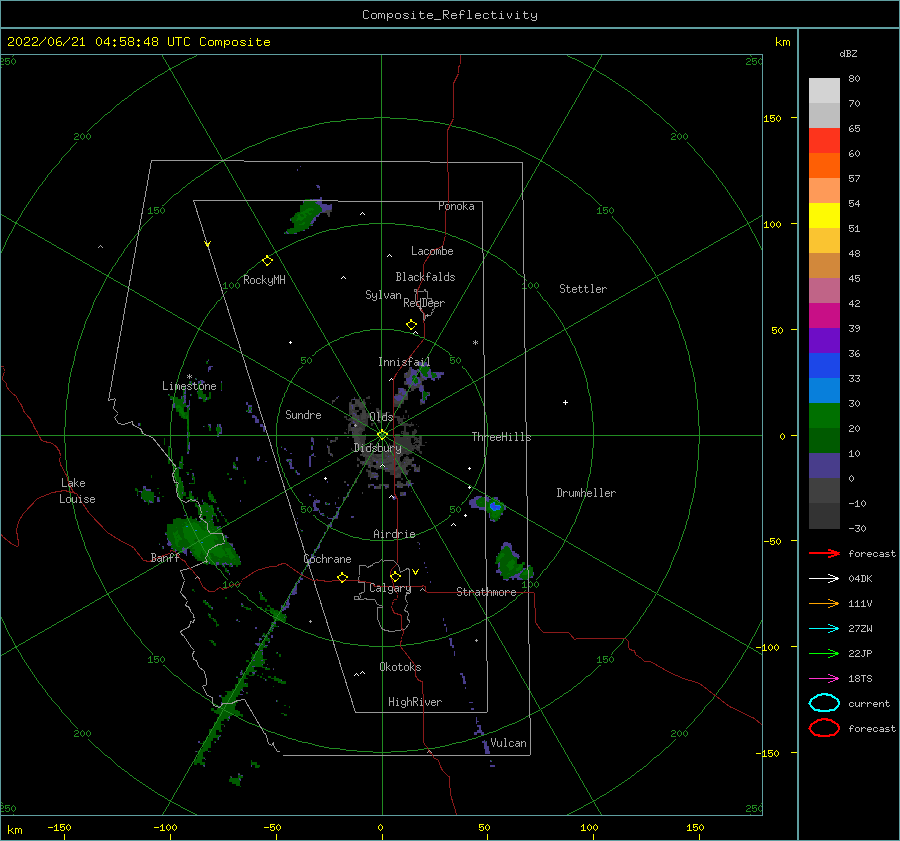The width and height of the screenshot is (900, 841).
Task: Click the Cochrane label
Action: pos(327,559)
